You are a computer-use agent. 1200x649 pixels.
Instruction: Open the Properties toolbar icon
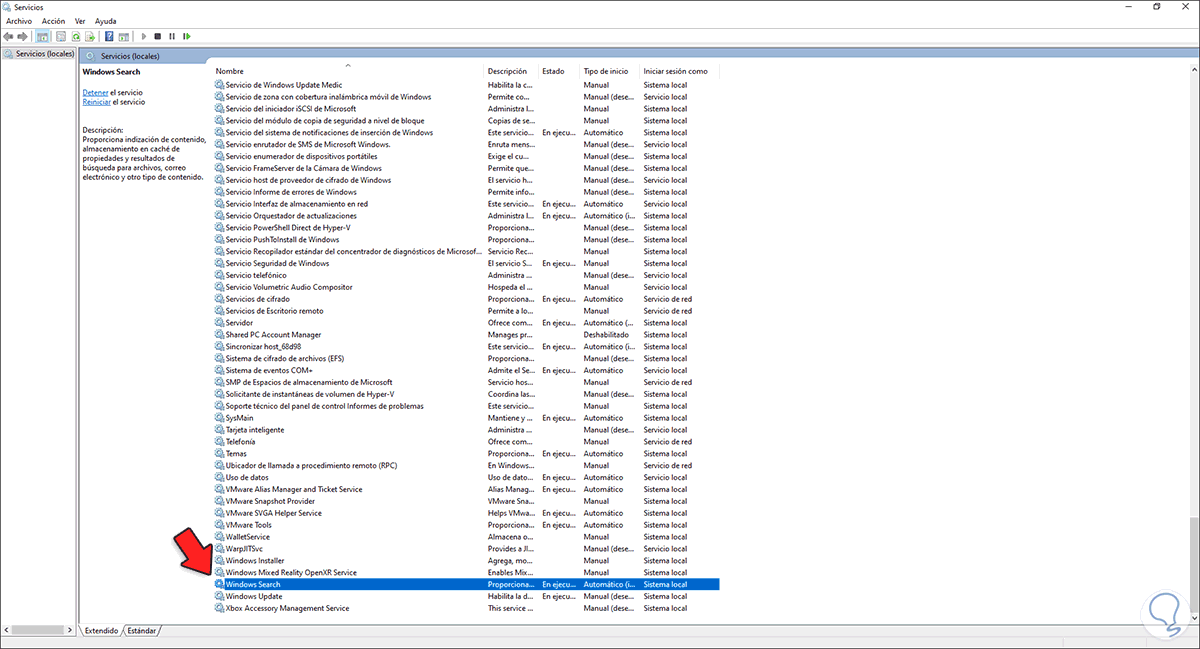pyautogui.click(x=61, y=36)
